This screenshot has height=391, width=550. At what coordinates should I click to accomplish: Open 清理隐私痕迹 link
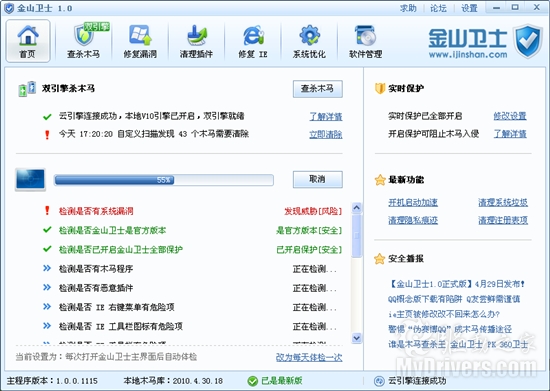(413, 220)
